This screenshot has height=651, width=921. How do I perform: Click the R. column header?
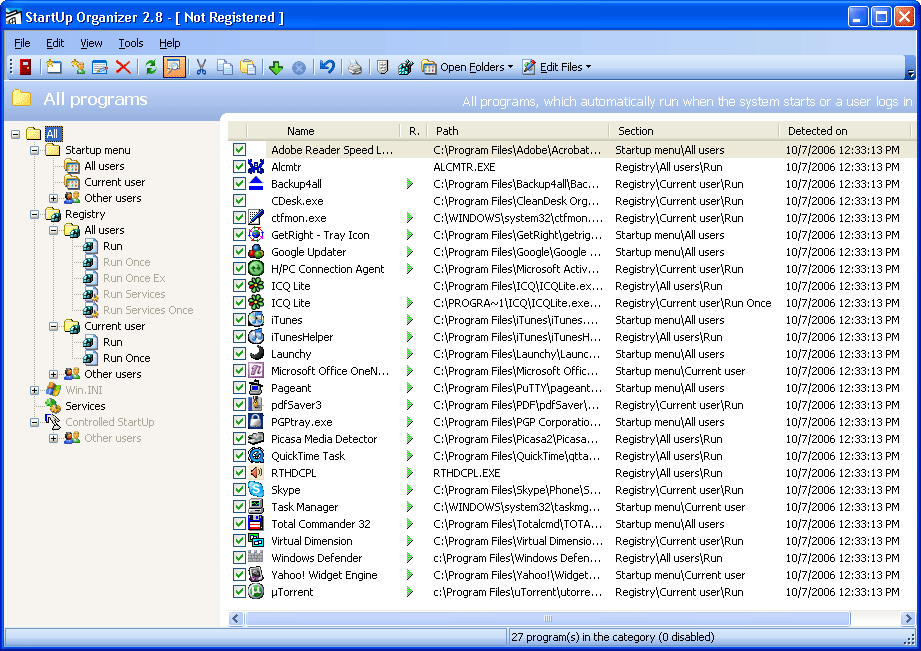coord(414,130)
